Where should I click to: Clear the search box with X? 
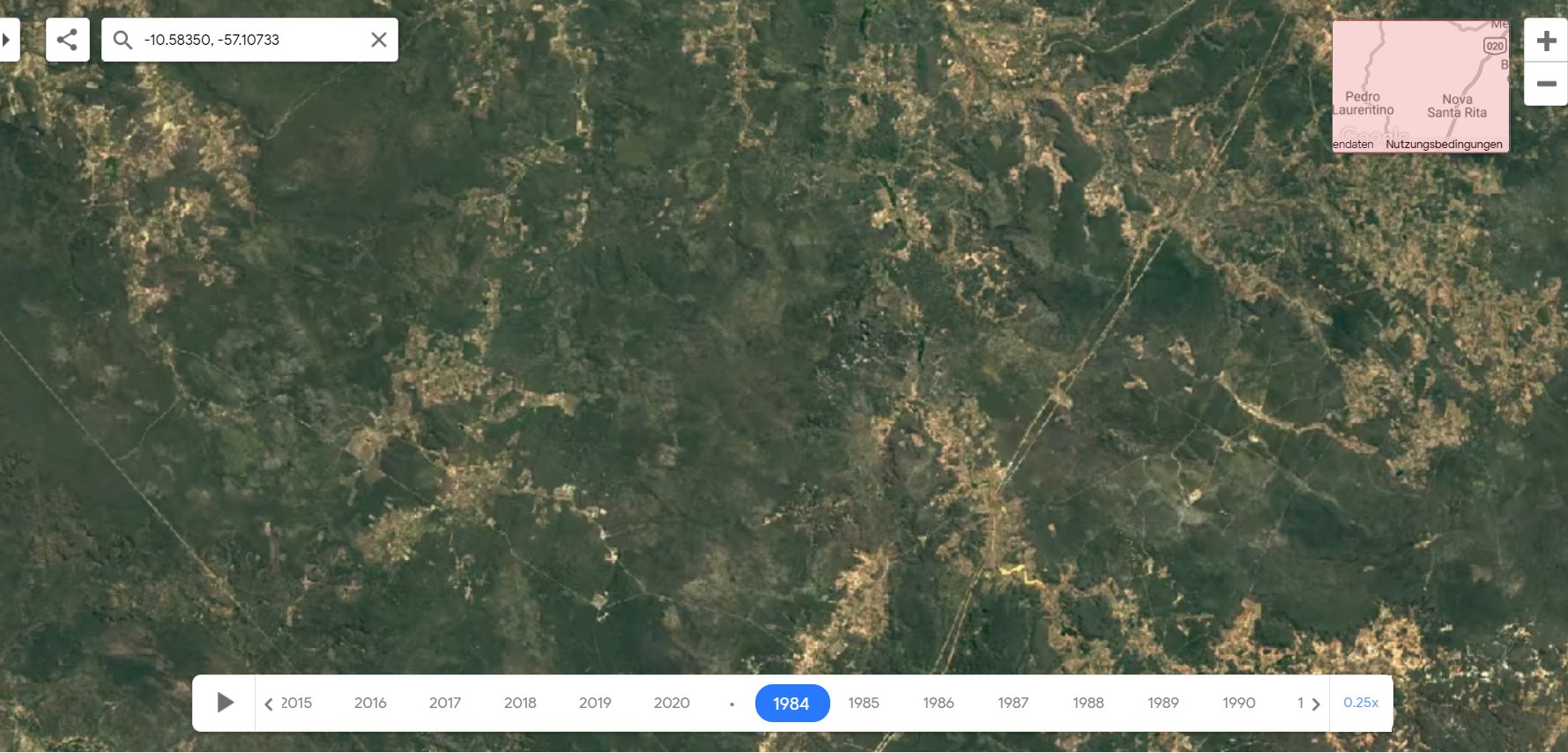378,40
